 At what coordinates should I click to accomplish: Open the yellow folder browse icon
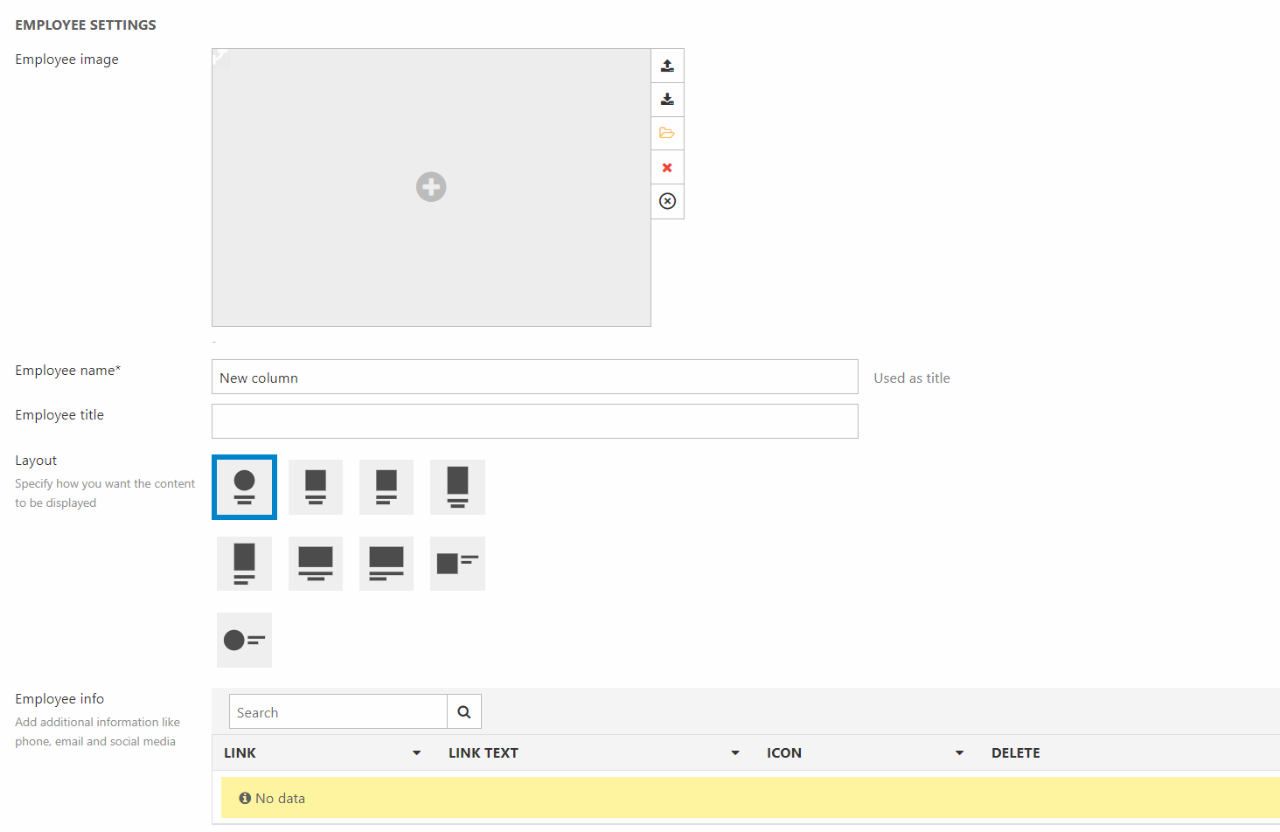coord(667,133)
